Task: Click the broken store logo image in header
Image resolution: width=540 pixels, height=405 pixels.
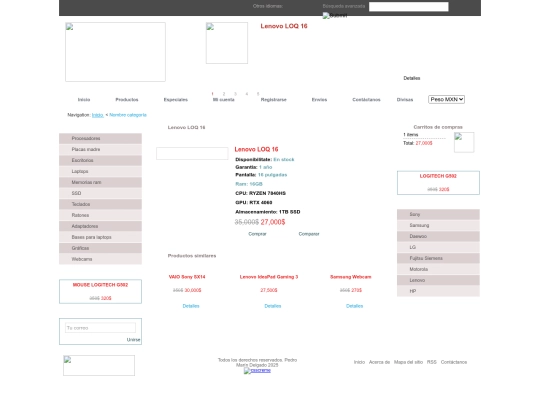Action: point(115,52)
